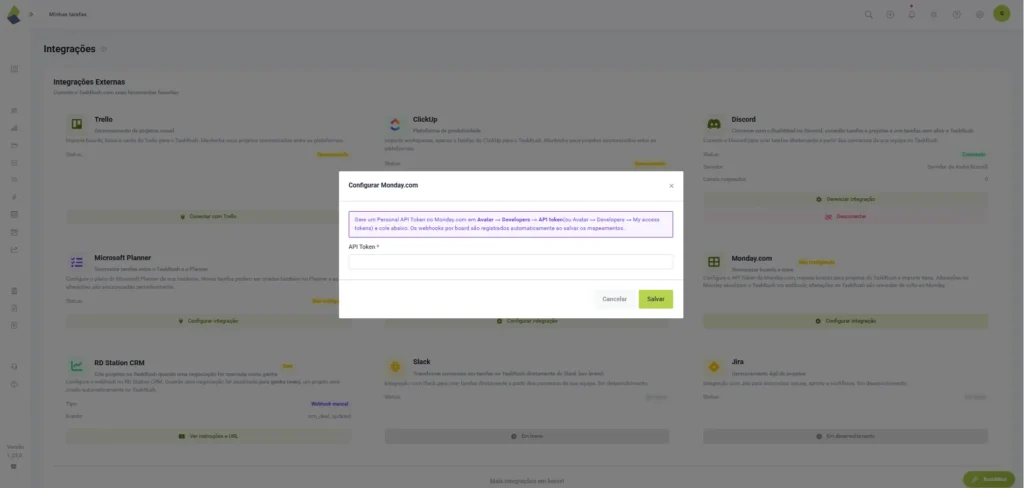Open the folder sidebar icon

[x=14, y=145]
